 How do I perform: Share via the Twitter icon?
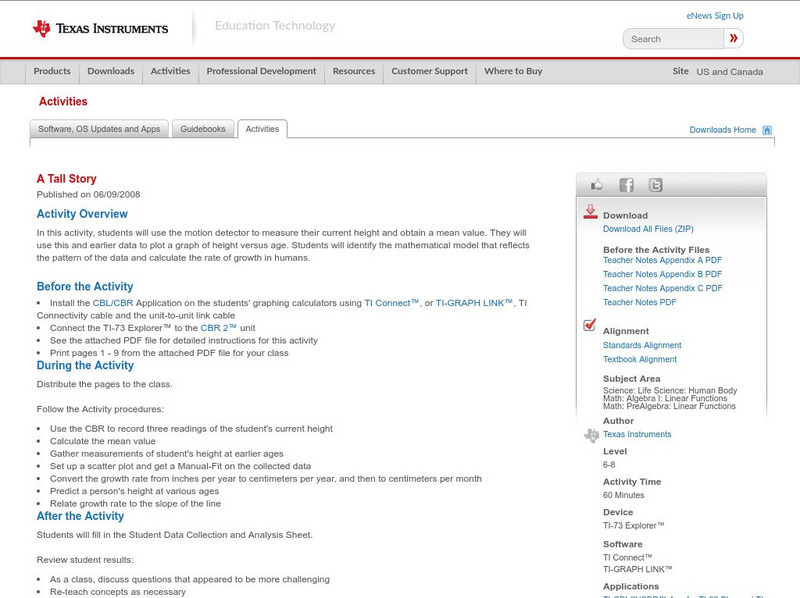655,185
